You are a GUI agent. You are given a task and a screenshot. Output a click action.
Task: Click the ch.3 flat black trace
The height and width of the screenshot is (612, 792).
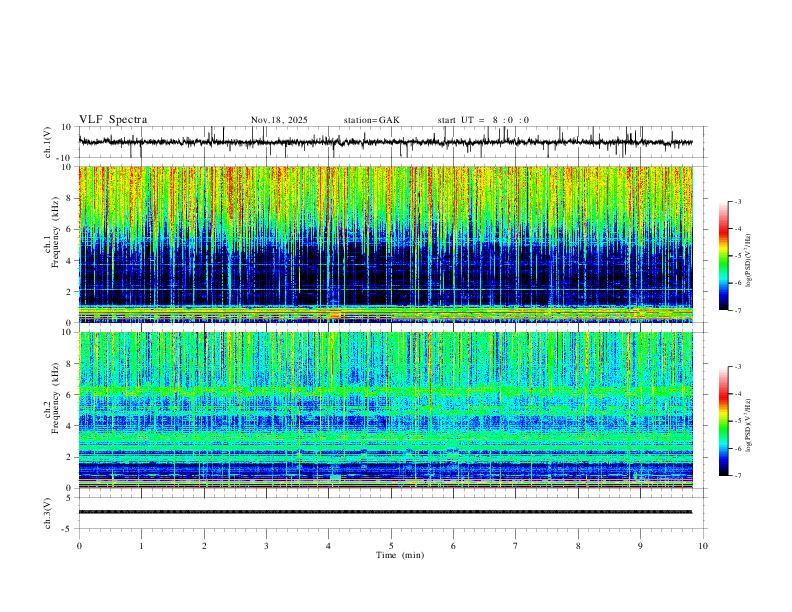pyautogui.click(x=386, y=512)
